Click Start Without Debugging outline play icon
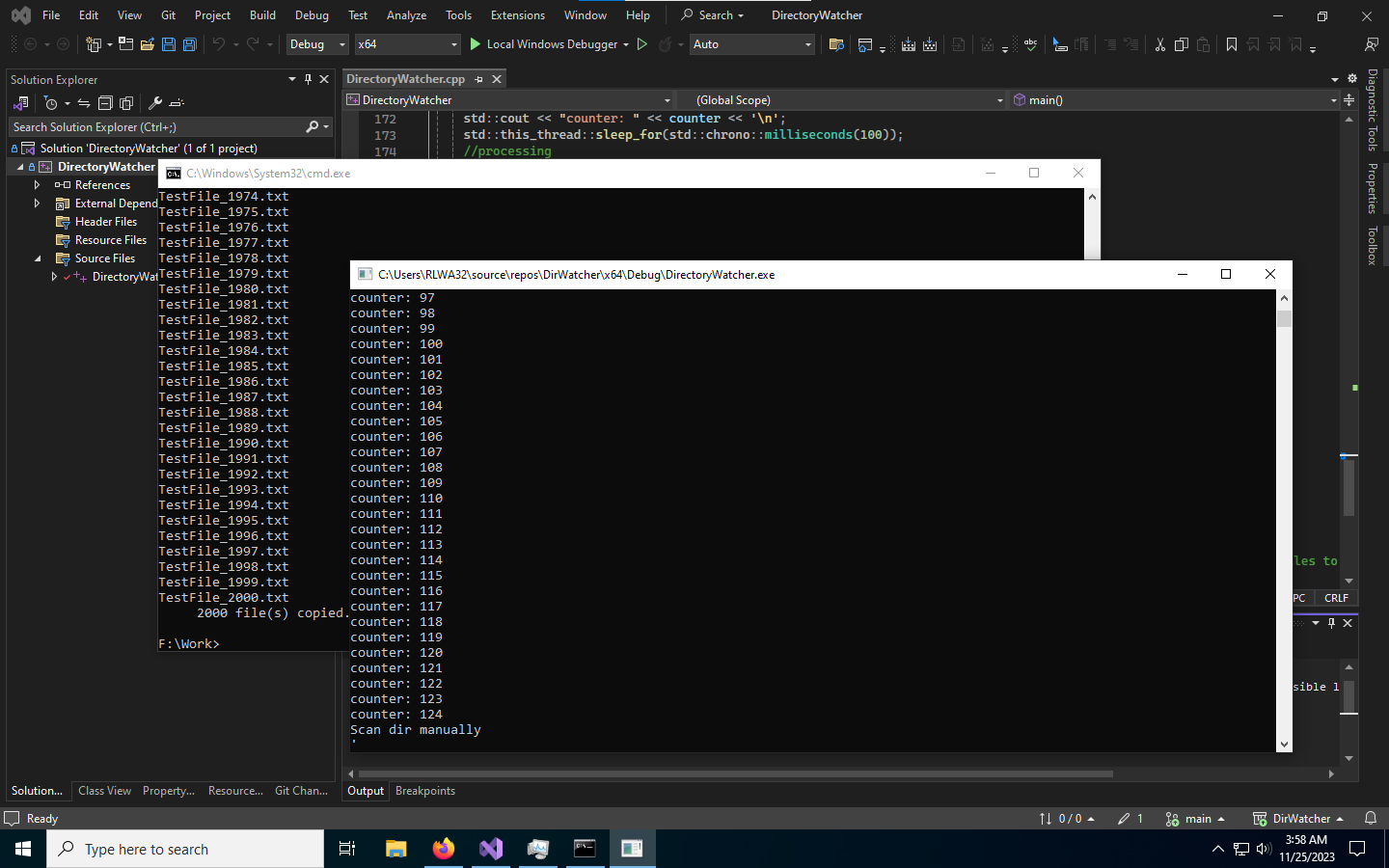This screenshot has height=868, width=1389. tap(642, 44)
